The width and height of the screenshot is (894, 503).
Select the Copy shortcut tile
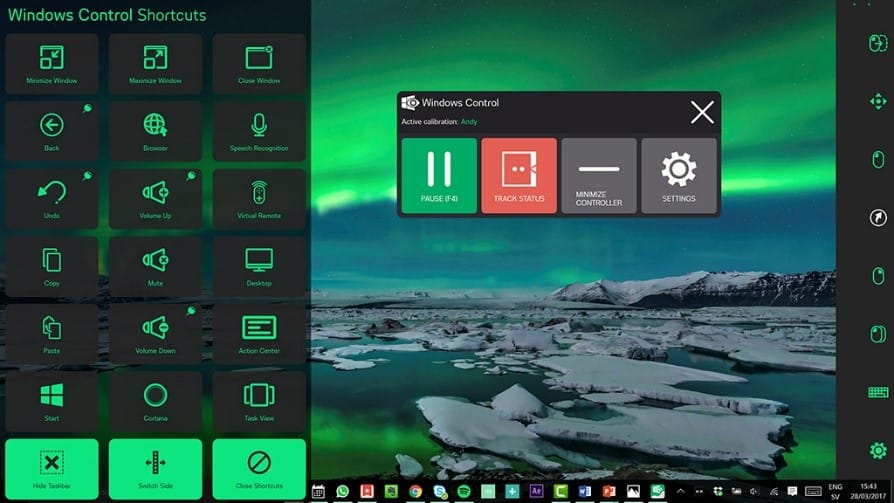[52, 266]
